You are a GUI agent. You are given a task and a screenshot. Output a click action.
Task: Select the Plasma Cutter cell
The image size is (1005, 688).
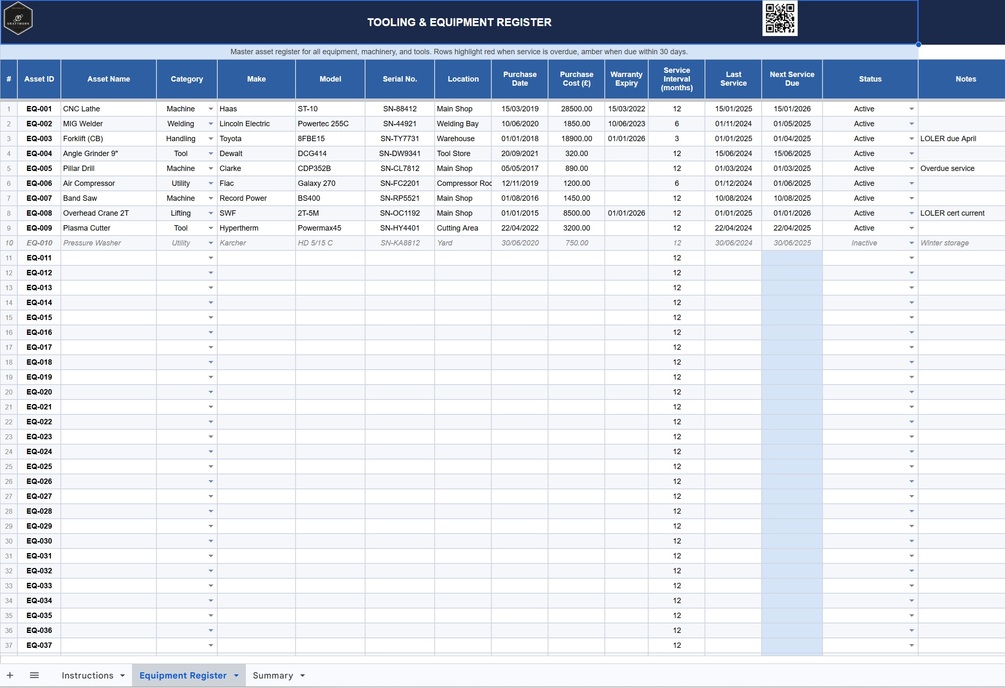[x=108, y=228]
